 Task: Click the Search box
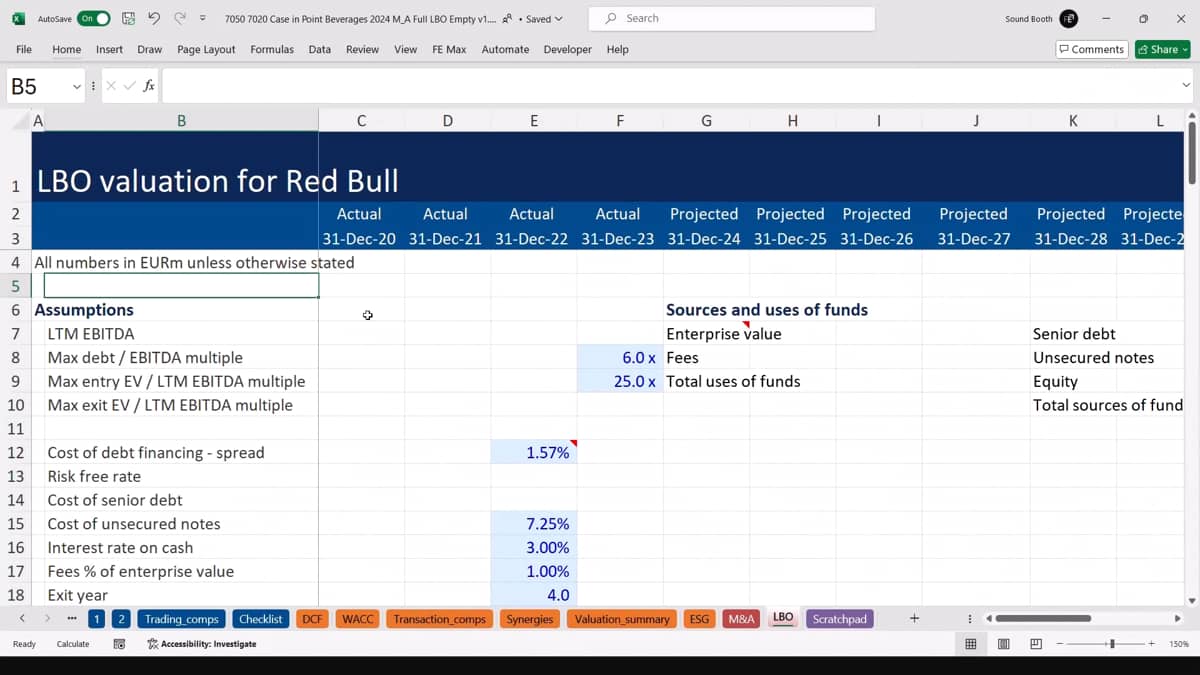(732, 18)
